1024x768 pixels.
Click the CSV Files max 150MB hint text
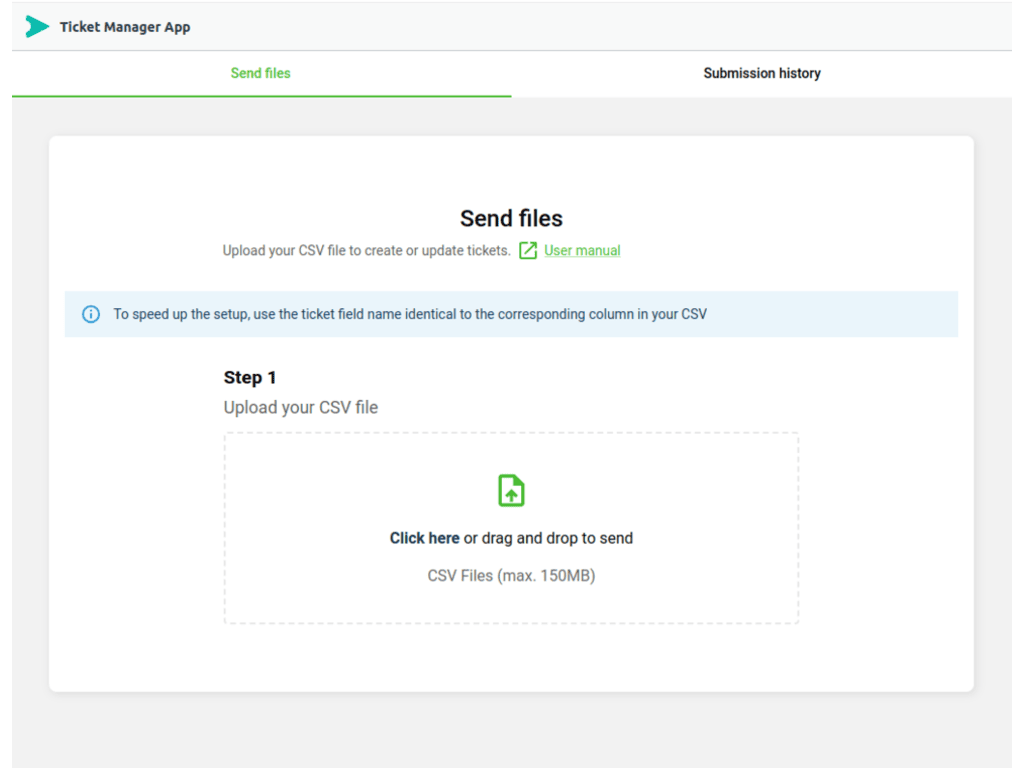point(511,575)
